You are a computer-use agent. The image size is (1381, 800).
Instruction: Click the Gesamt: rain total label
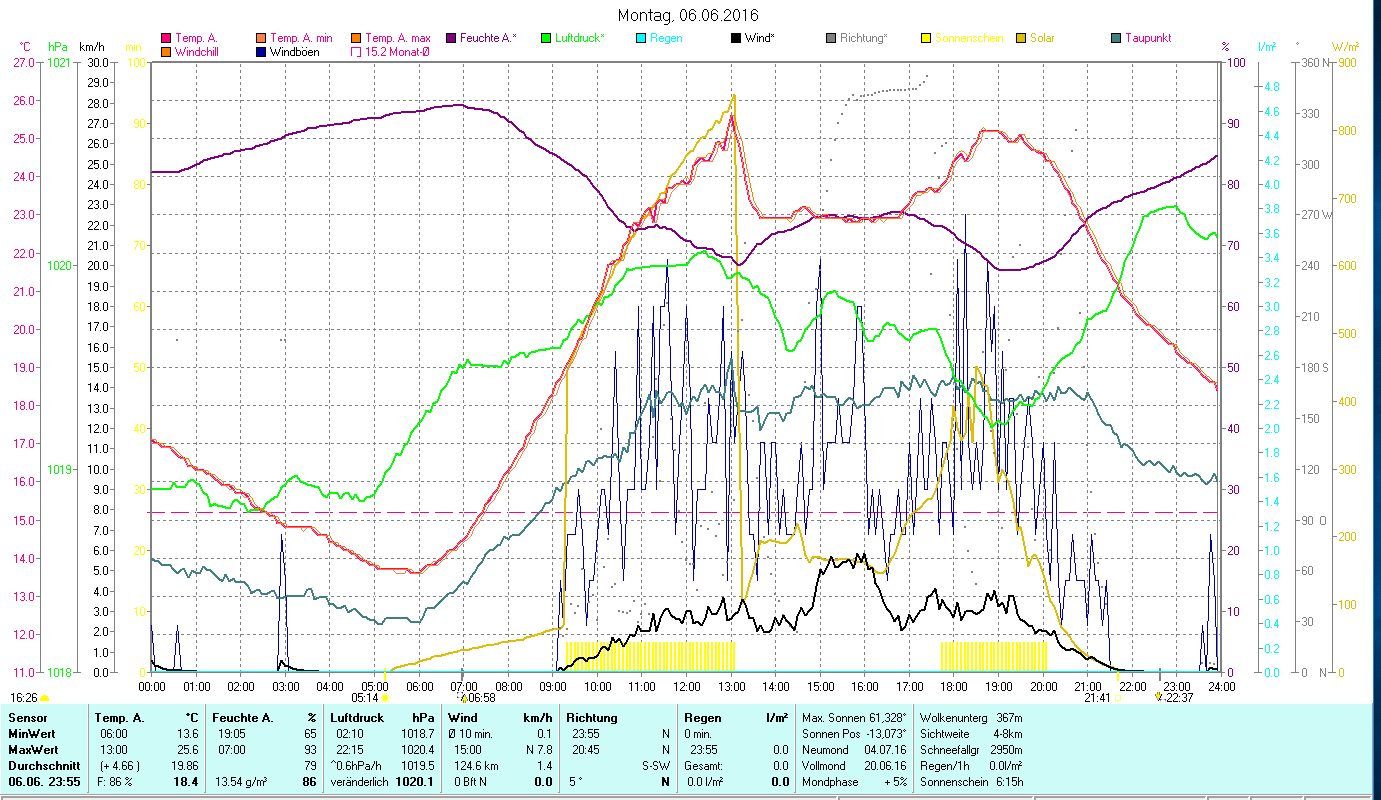point(703,765)
